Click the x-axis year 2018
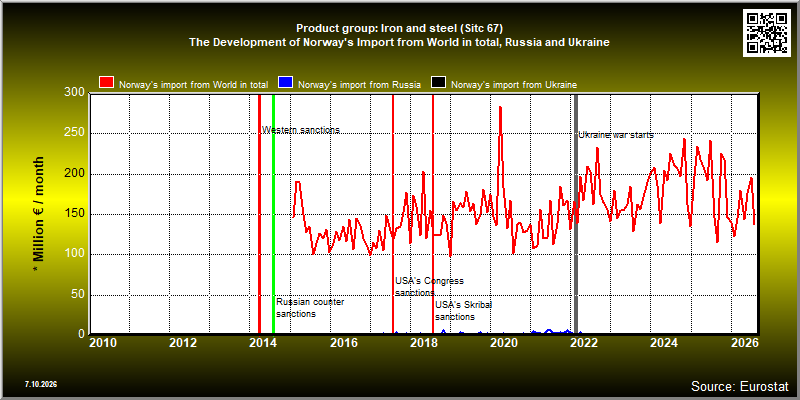 (423, 343)
